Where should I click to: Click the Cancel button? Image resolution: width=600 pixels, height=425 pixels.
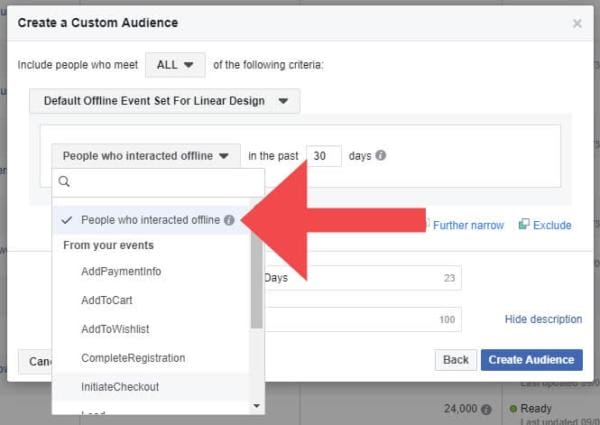point(35,361)
